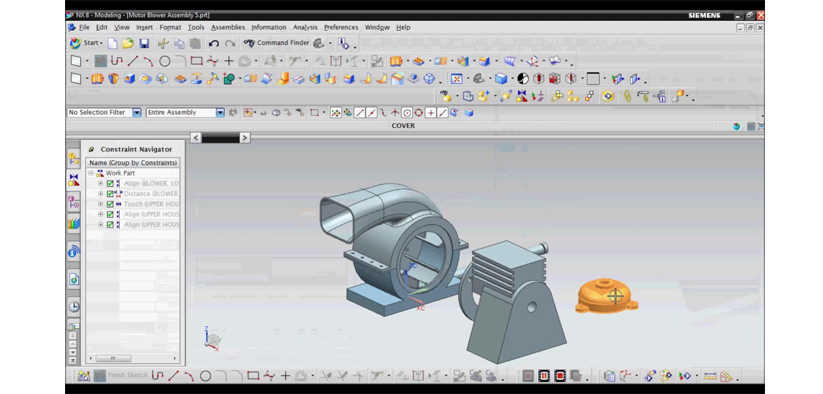The image size is (823, 394).
Task: Toggle the Snap to End Point option
Action: click(x=360, y=113)
